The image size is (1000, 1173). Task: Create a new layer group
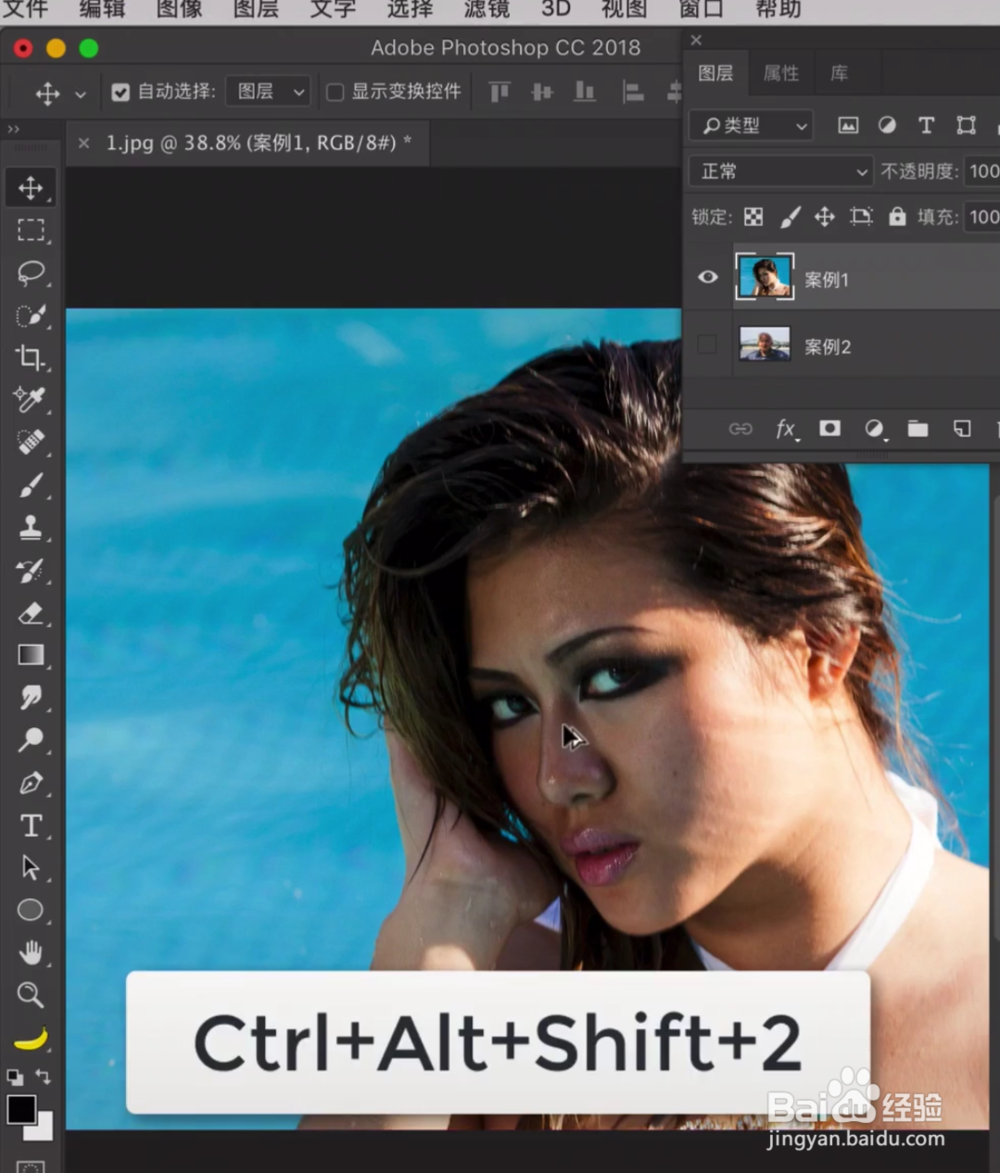[x=918, y=429]
